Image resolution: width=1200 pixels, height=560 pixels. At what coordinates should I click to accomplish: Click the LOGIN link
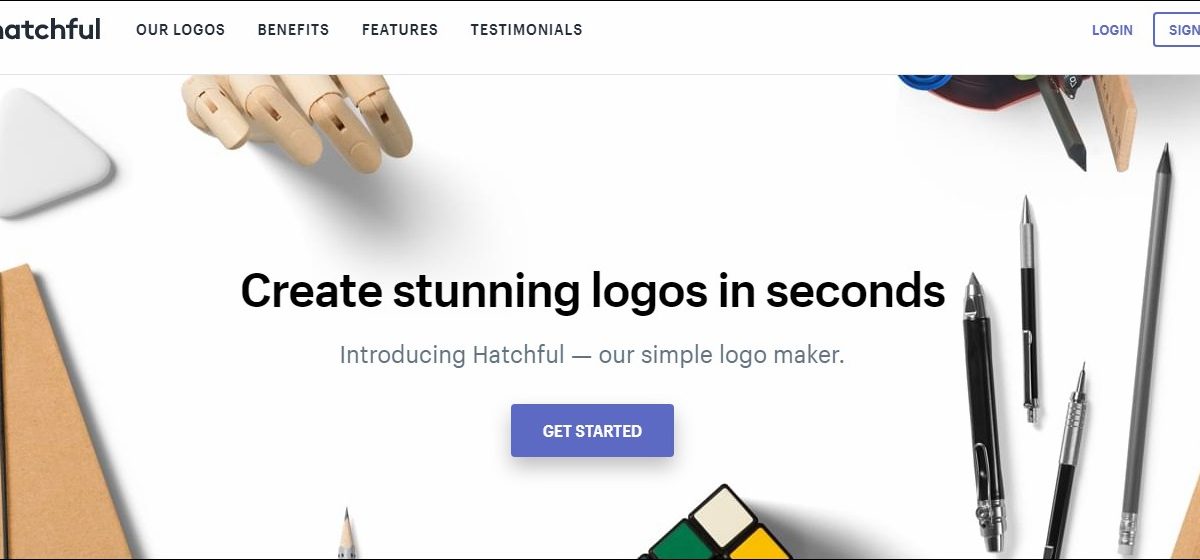pos(1112,30)
